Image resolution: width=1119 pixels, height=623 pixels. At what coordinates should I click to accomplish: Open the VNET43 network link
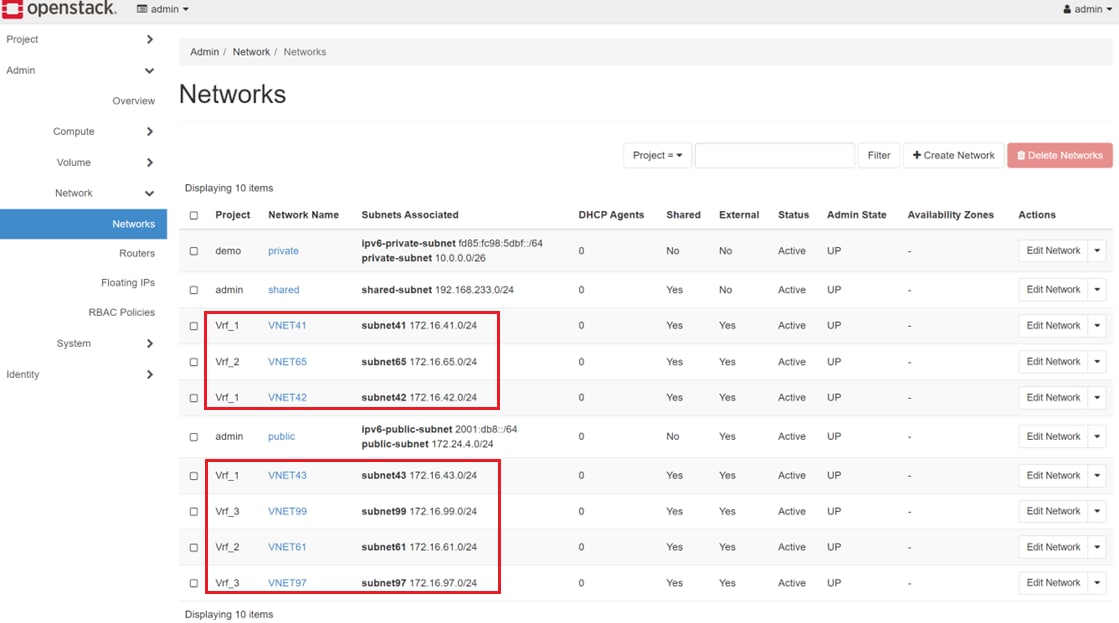coord(287,475)
